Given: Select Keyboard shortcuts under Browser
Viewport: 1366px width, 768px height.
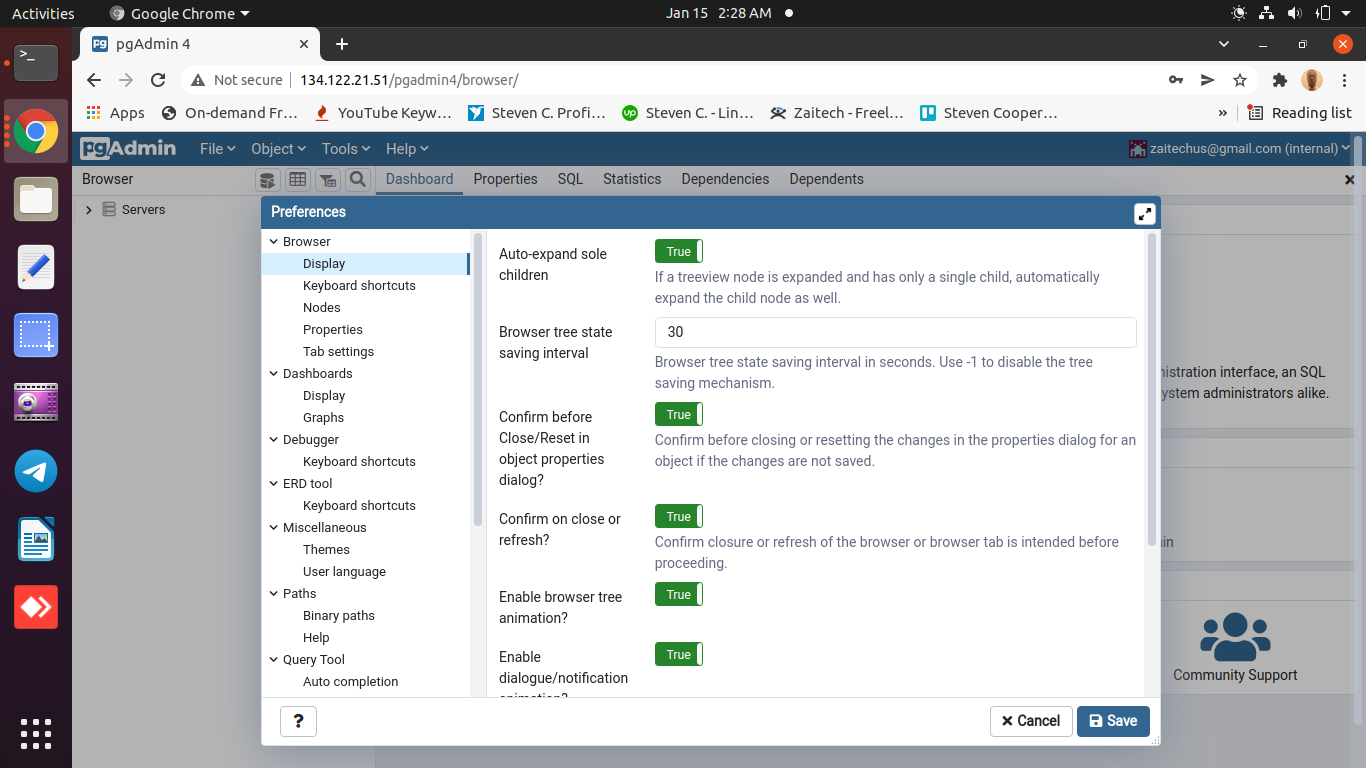Looking at the screenshot, I should [359, 286].
